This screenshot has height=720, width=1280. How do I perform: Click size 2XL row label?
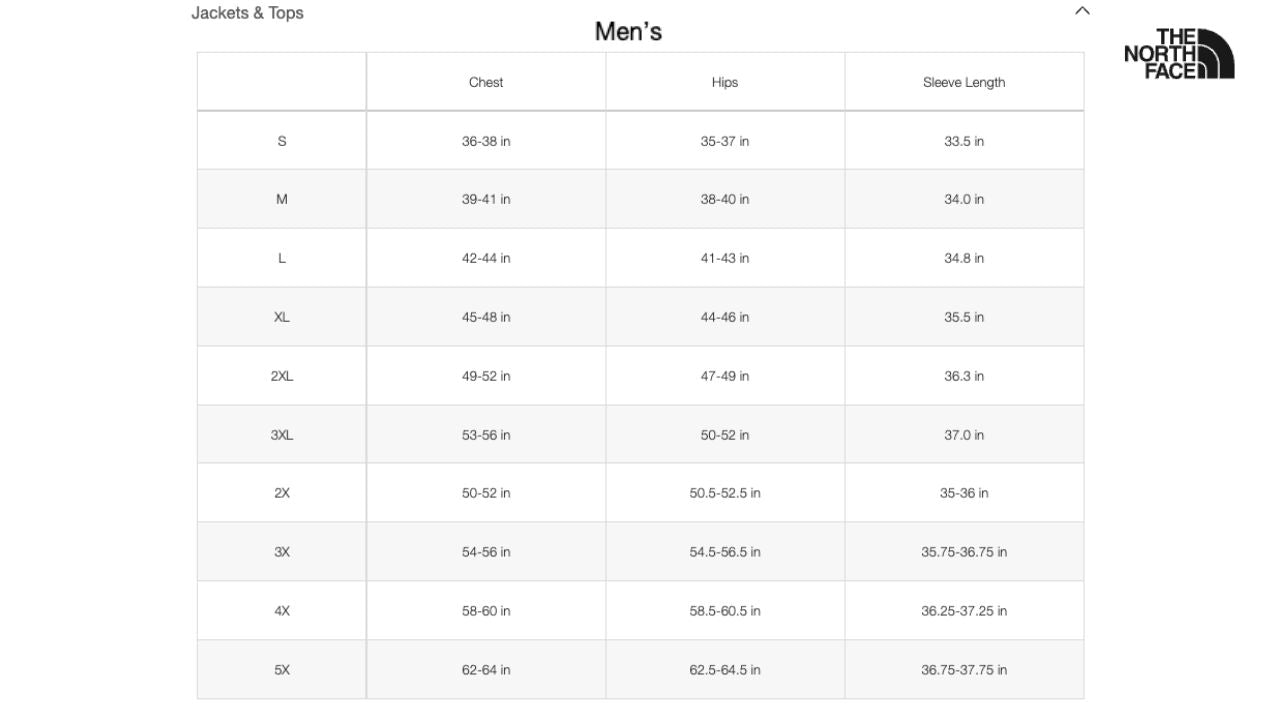tap(282, 376)
